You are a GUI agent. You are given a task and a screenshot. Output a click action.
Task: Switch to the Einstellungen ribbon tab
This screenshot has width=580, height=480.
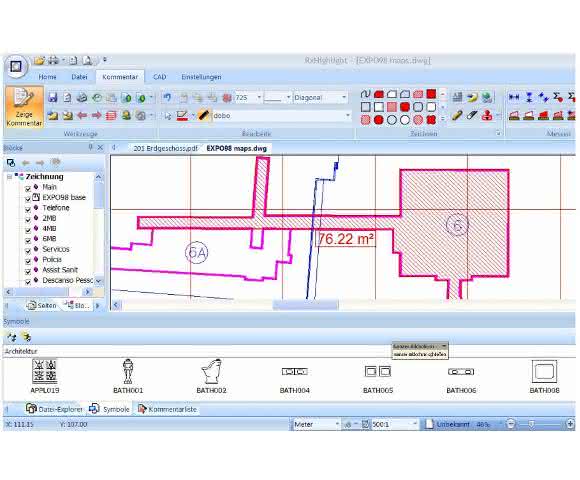pos(201,77)
